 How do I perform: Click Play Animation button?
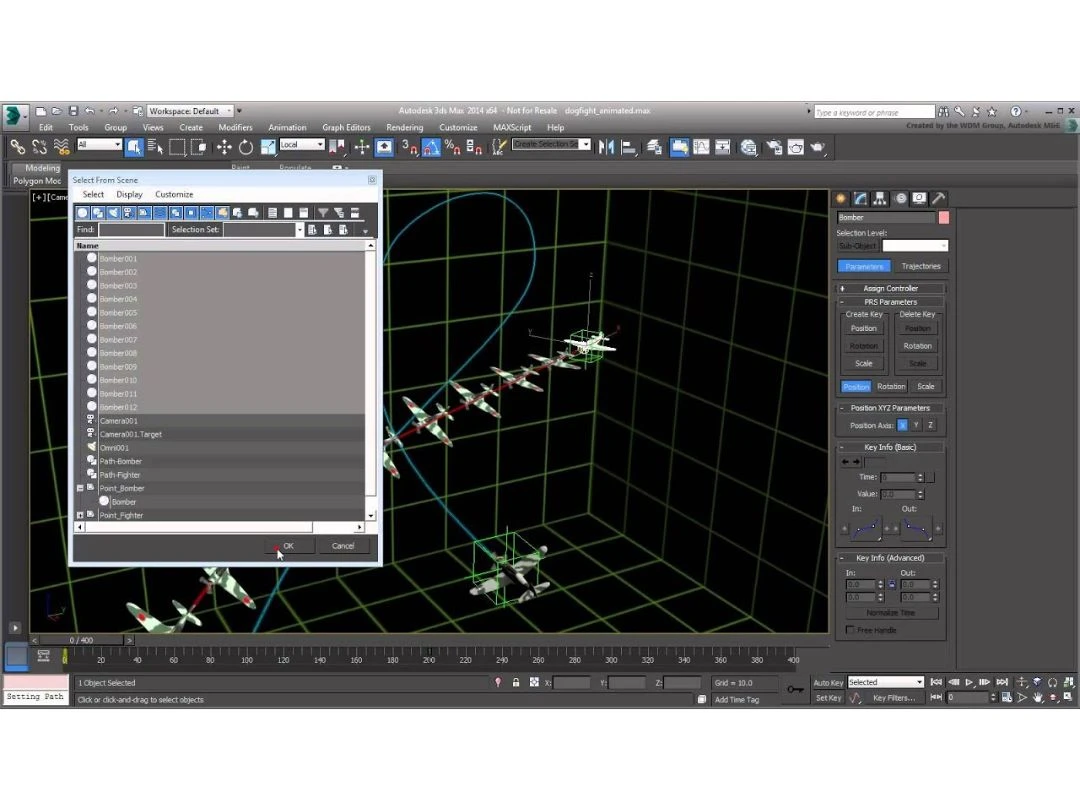pyautogui.click(x=969, y=682)
